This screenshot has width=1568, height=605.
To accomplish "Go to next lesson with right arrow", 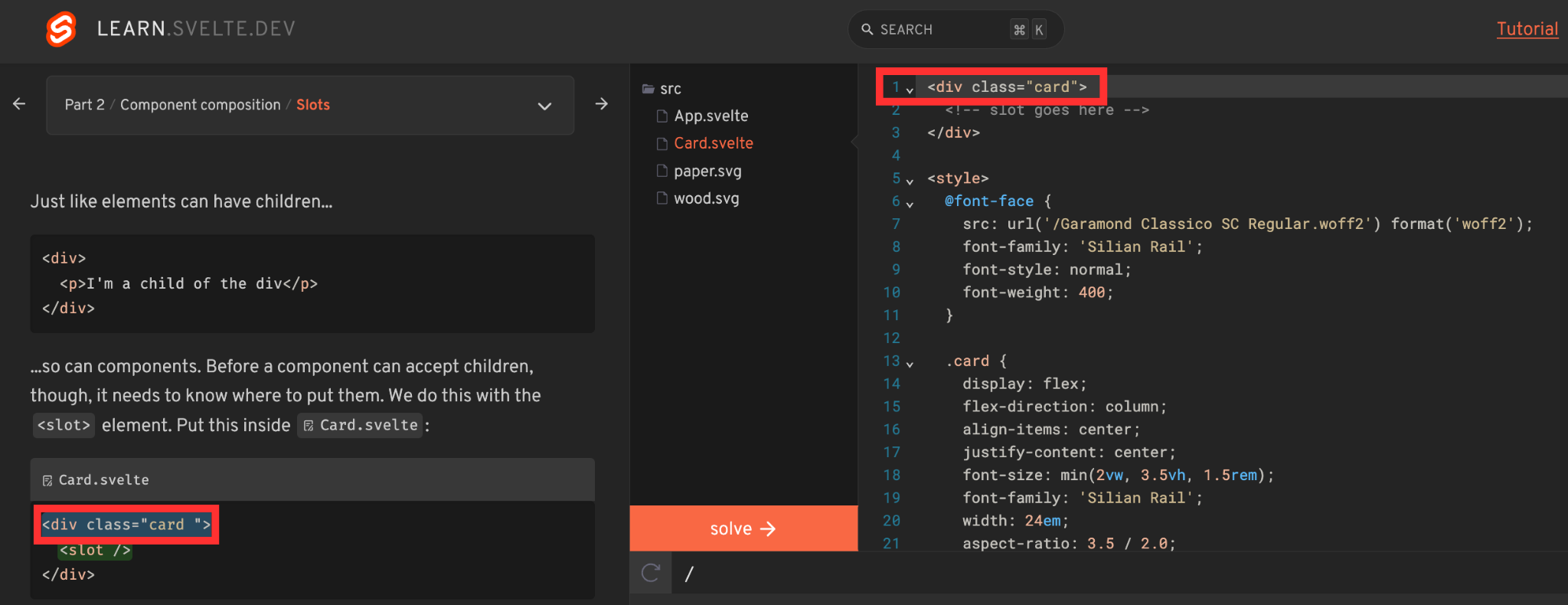I will click(602, 103).
